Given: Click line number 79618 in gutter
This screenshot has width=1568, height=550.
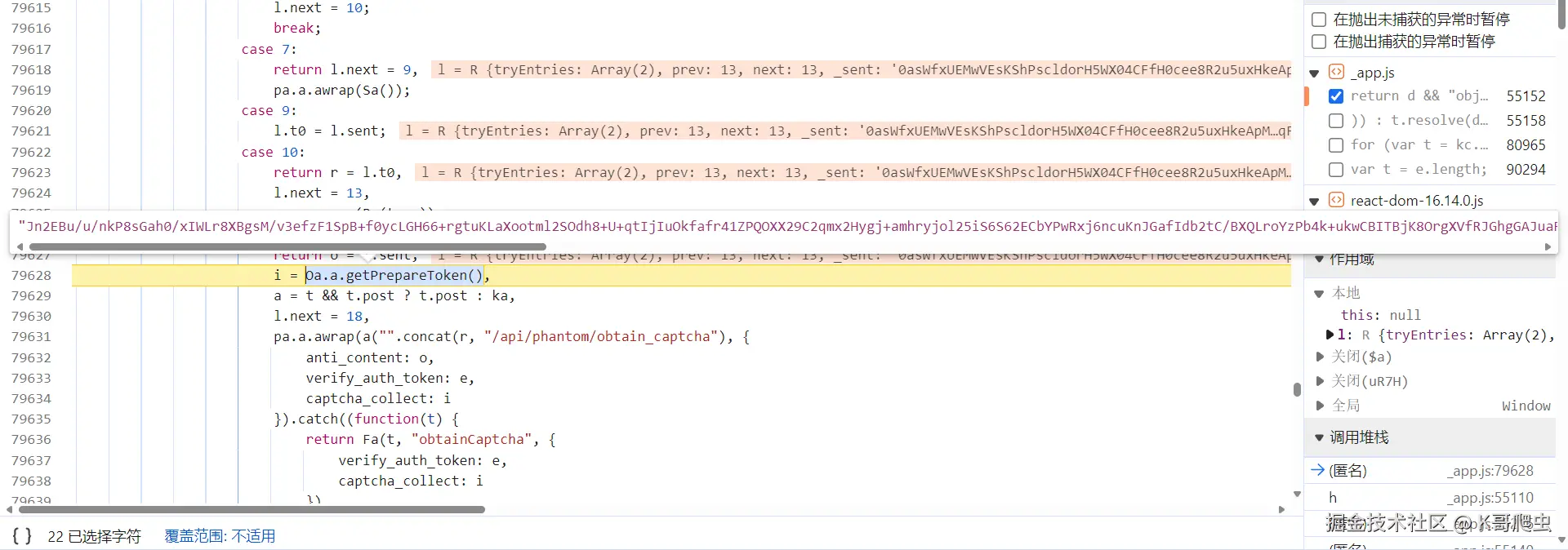Looking at the screenshot, I should click(31, 70).
